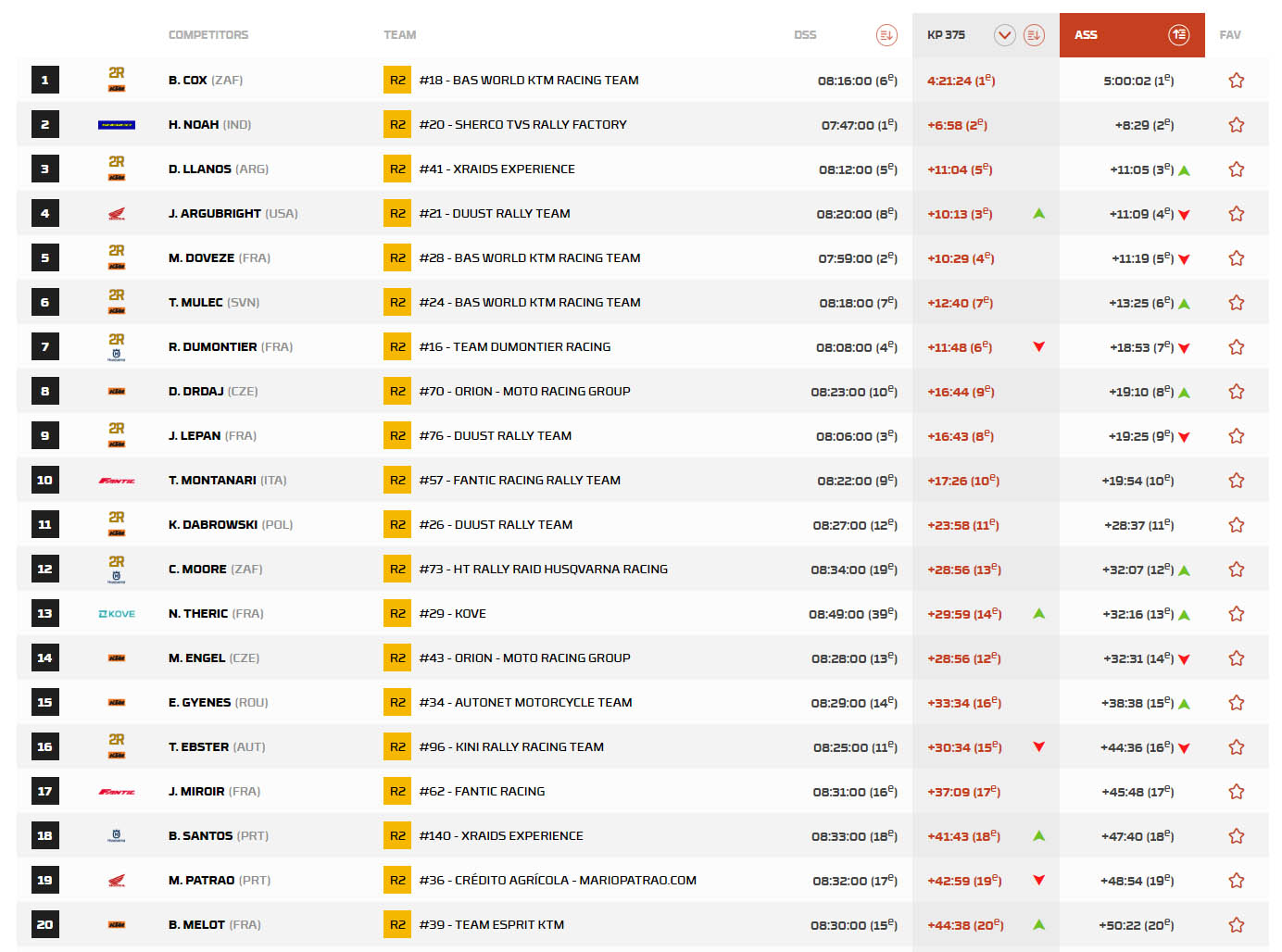Mark H. Noah as favorite

[x=1236, y=125]
